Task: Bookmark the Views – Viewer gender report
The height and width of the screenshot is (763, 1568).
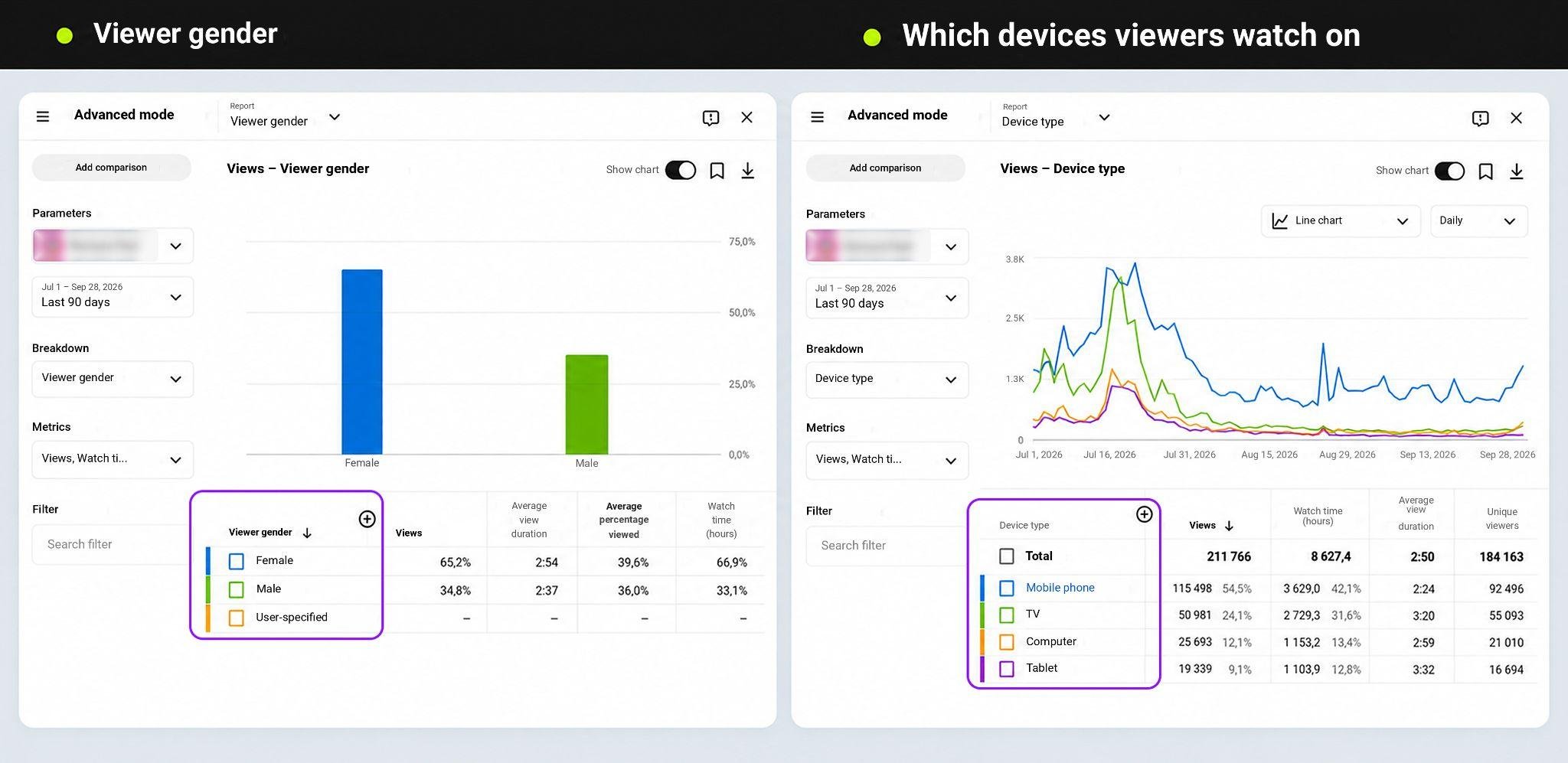Action: coord(717,170)
